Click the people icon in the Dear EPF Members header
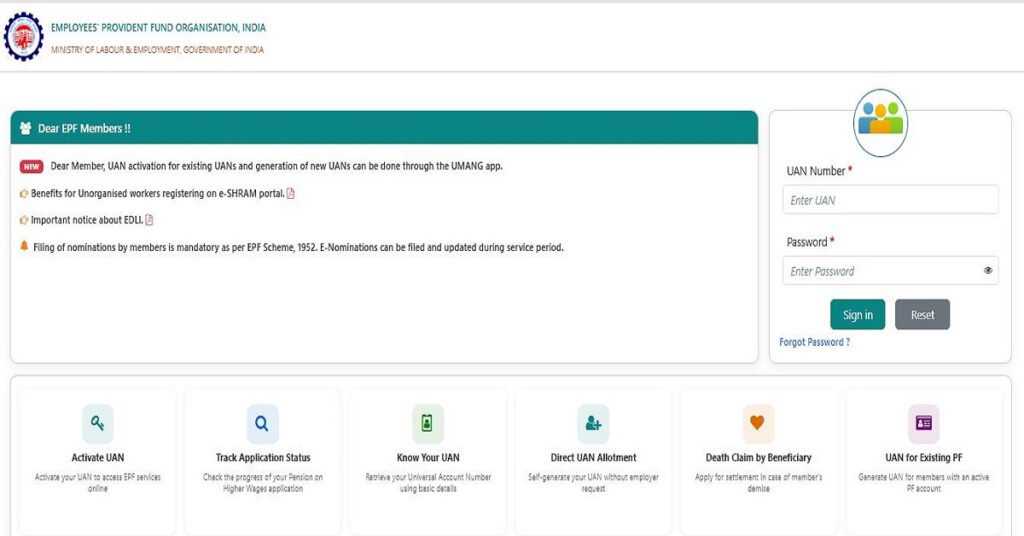 pyautogui.click(x=25, y=128)
